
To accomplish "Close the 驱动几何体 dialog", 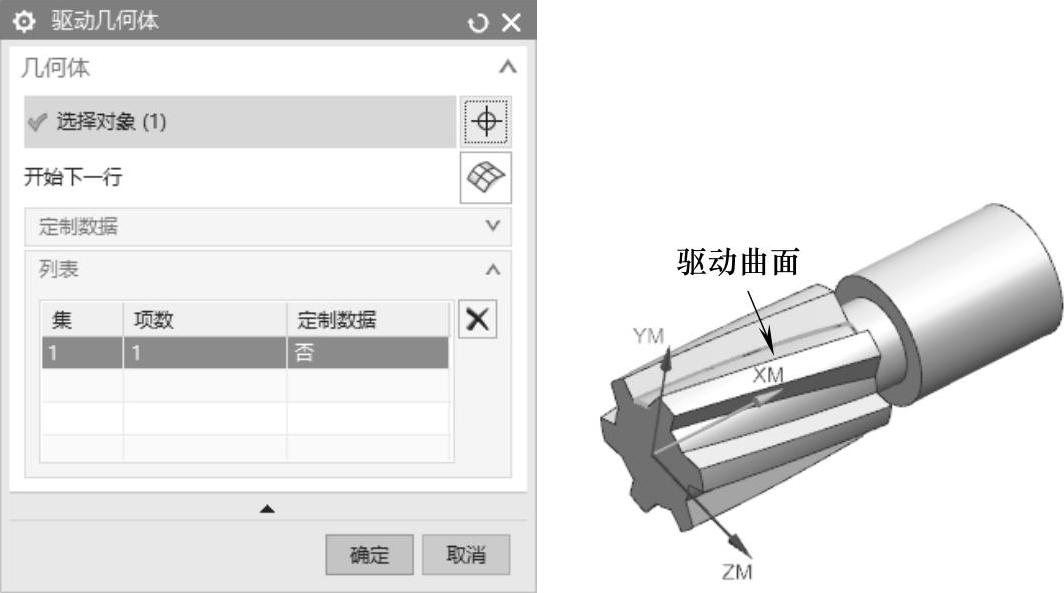I will 511,22.
